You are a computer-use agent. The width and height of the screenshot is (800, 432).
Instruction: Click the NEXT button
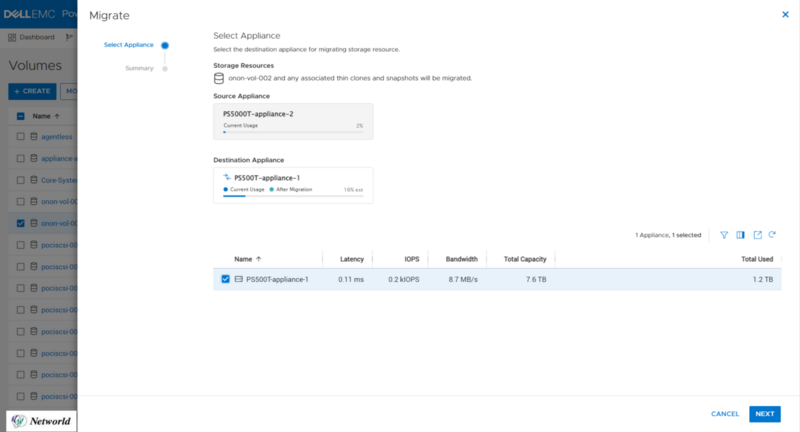(765, 414)
